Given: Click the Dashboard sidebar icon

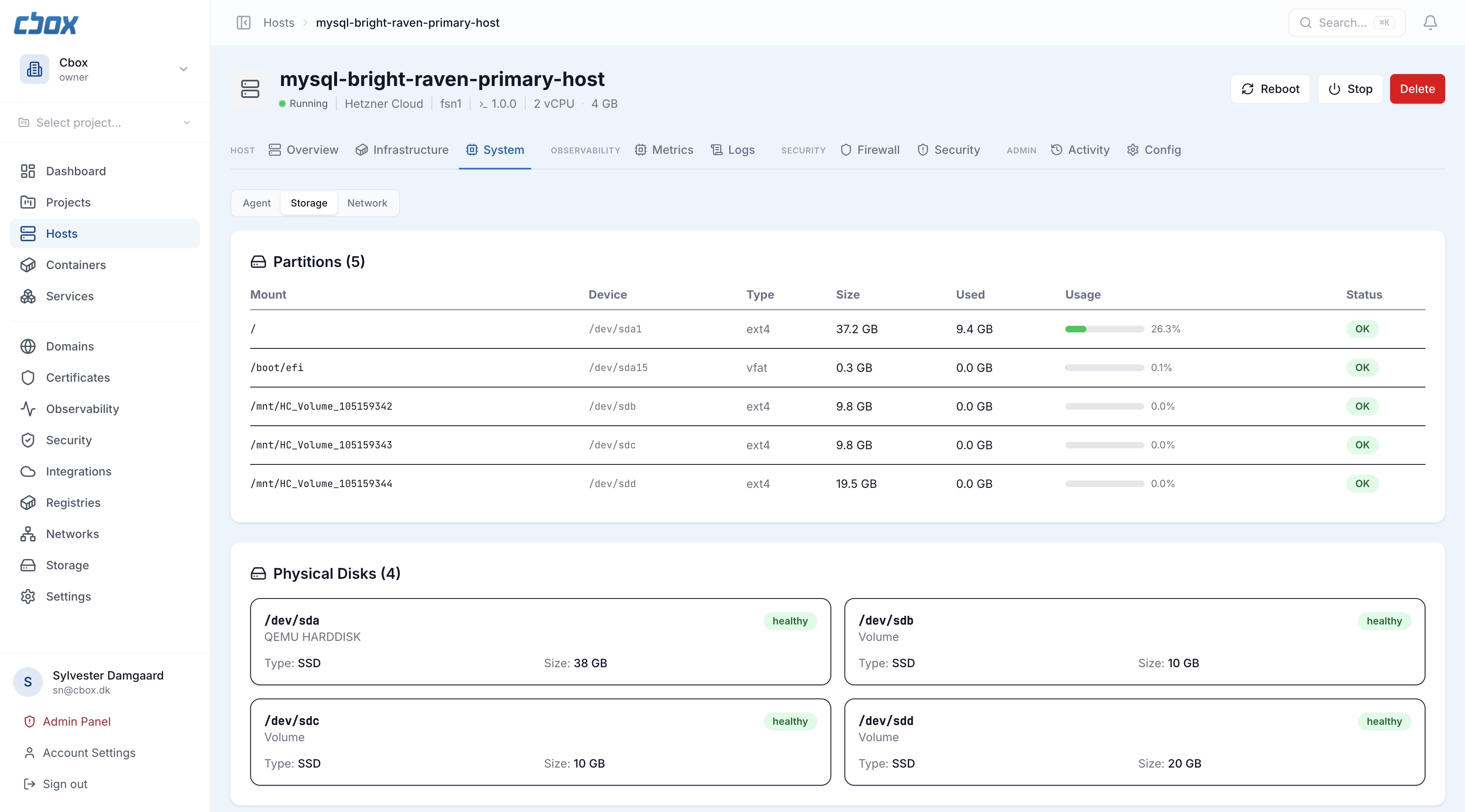Looking at the screenshot, I should coord(28,171).
